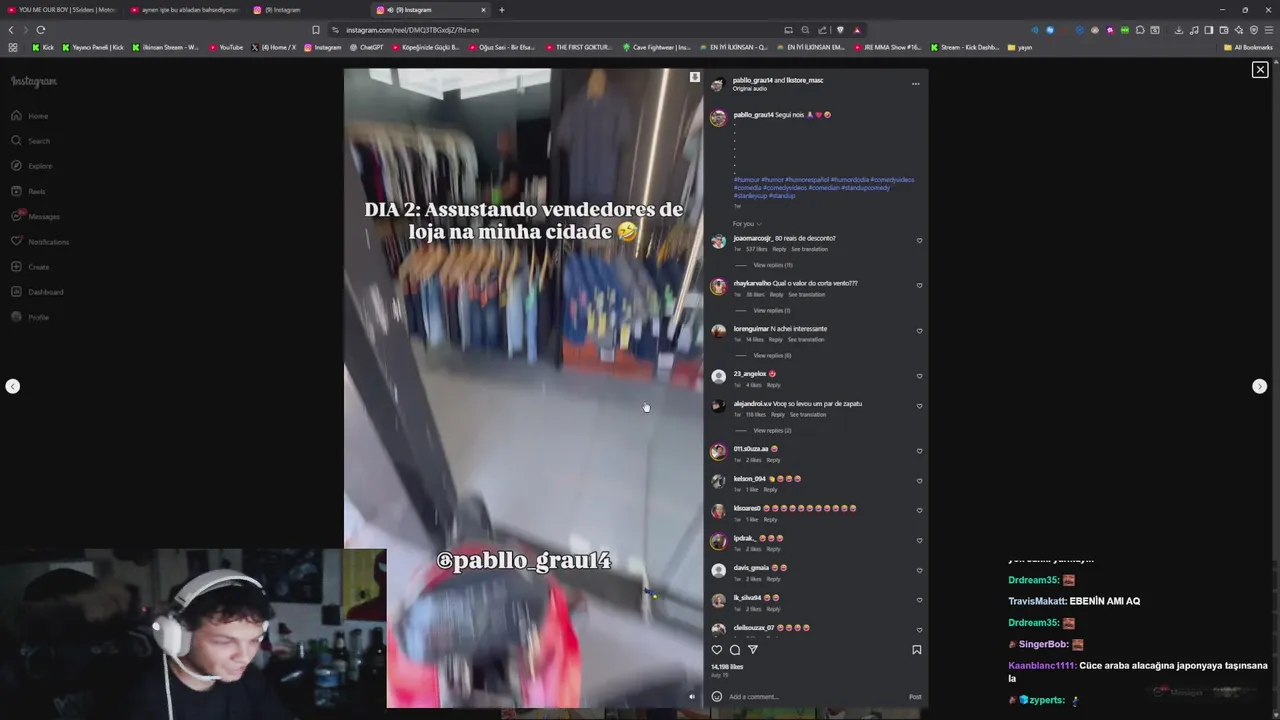Expand the For you comment sort dropdown

coord(747,224)
